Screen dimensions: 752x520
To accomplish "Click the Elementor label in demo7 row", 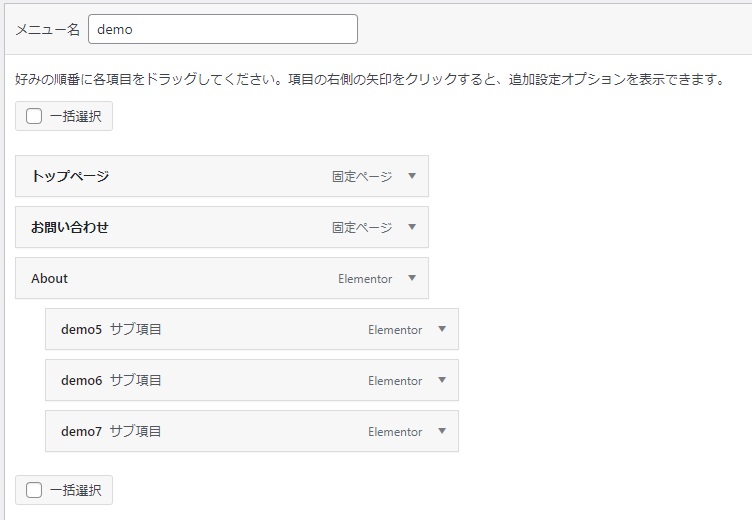I will pyautogui.click(x=395, y=432).
